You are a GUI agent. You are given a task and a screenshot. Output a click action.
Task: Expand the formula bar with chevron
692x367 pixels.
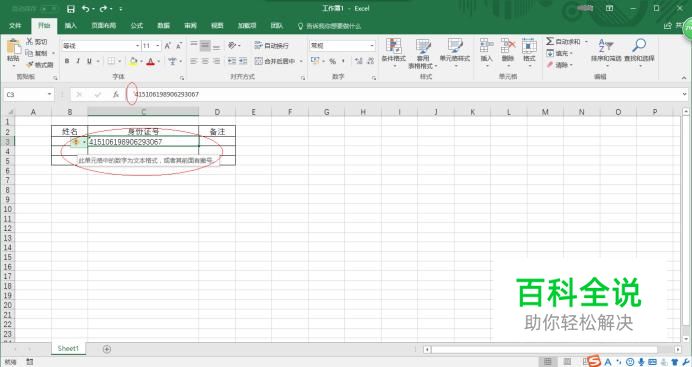[684, 94]
